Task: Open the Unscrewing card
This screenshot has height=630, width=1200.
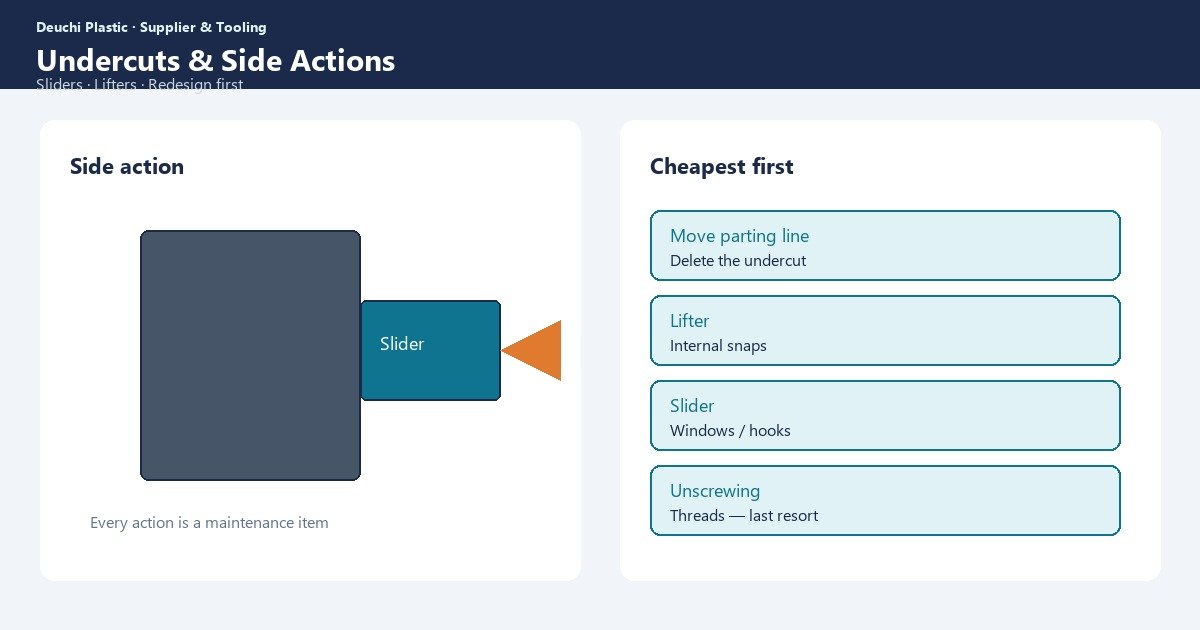Action: tap(885, 500)
